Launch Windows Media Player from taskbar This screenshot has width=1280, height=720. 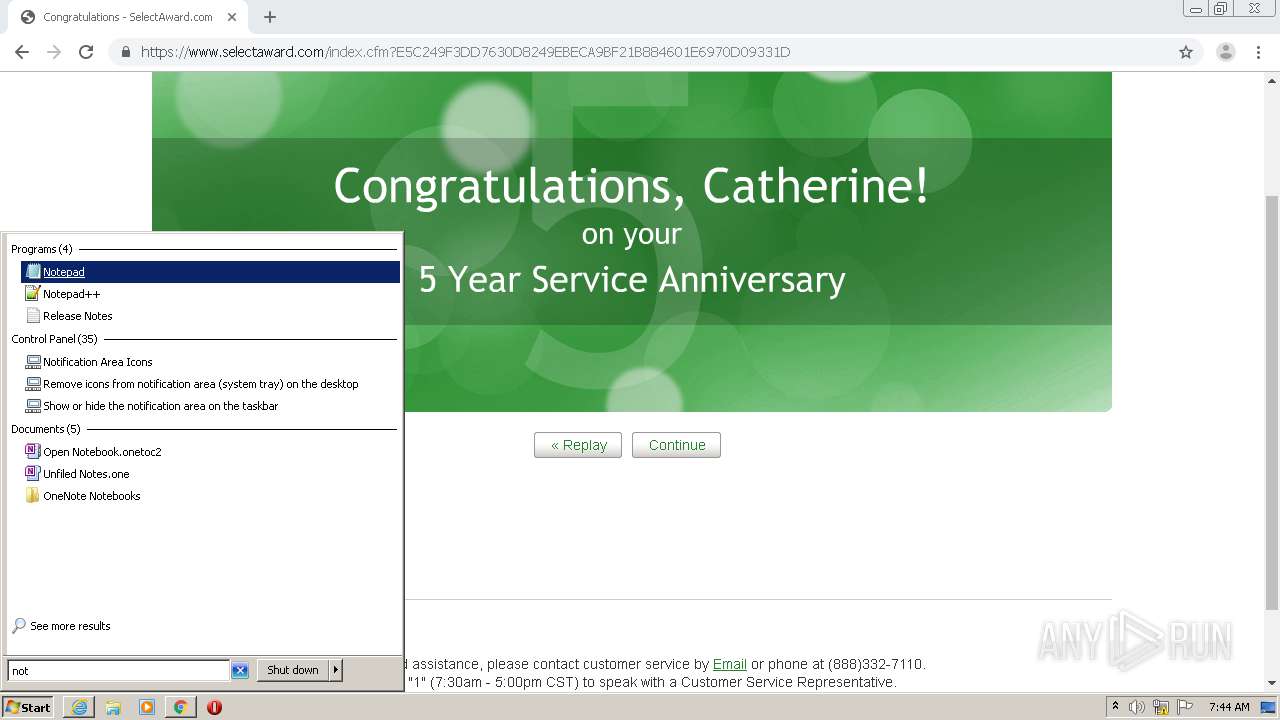pos(147,707)
